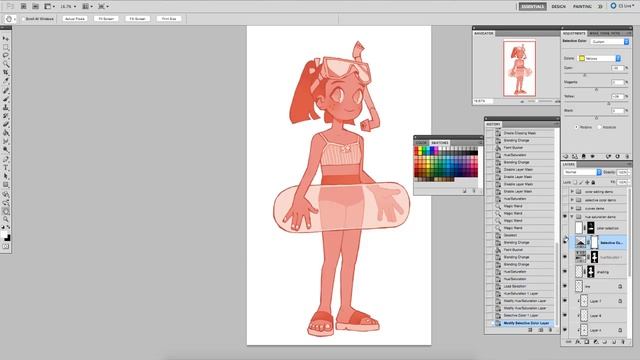640x360 pixels.
Task: Switch to Painting workspace
Action: 582,7
